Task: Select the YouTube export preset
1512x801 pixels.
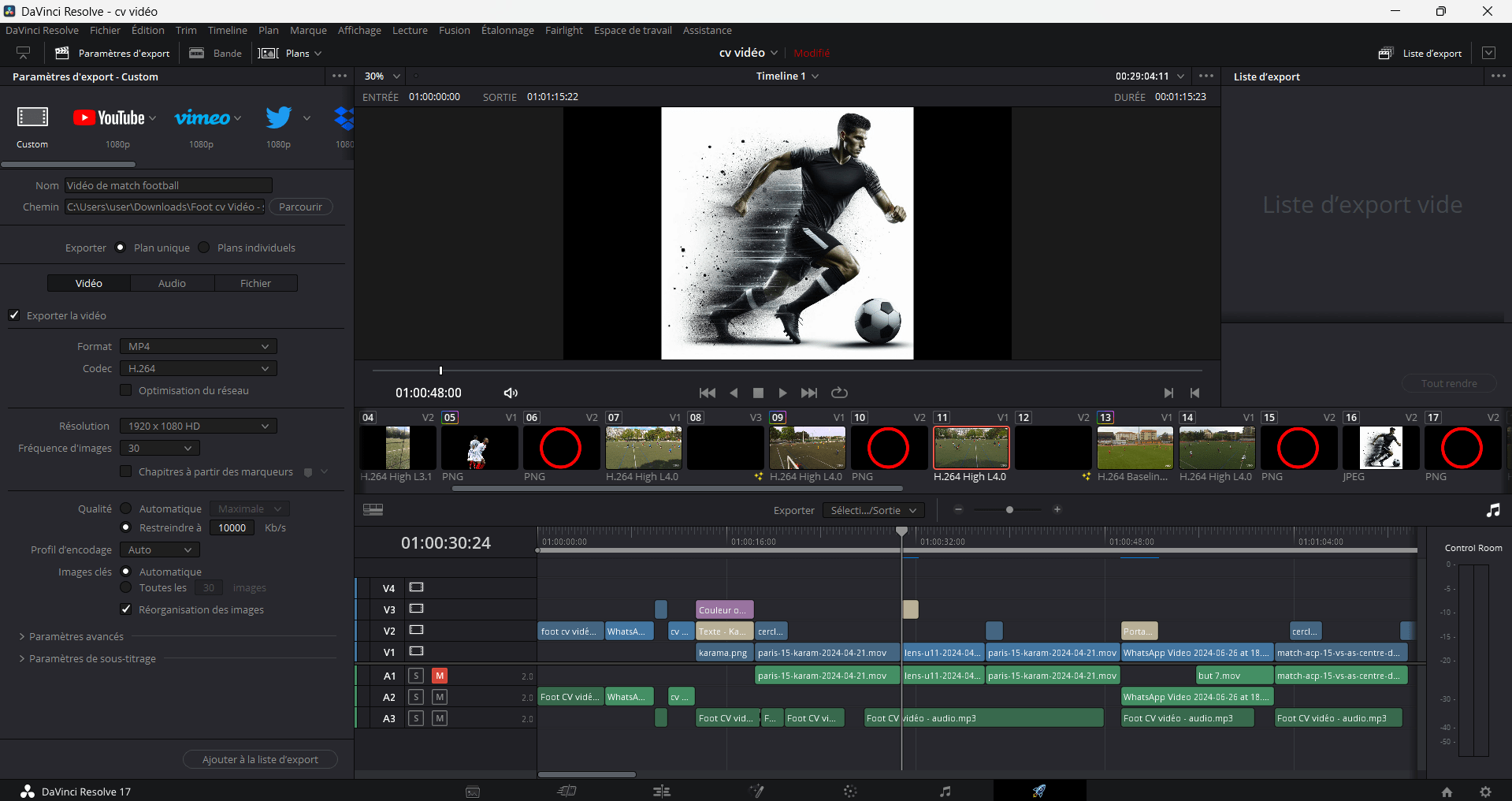Action: [x=109, y=118]
